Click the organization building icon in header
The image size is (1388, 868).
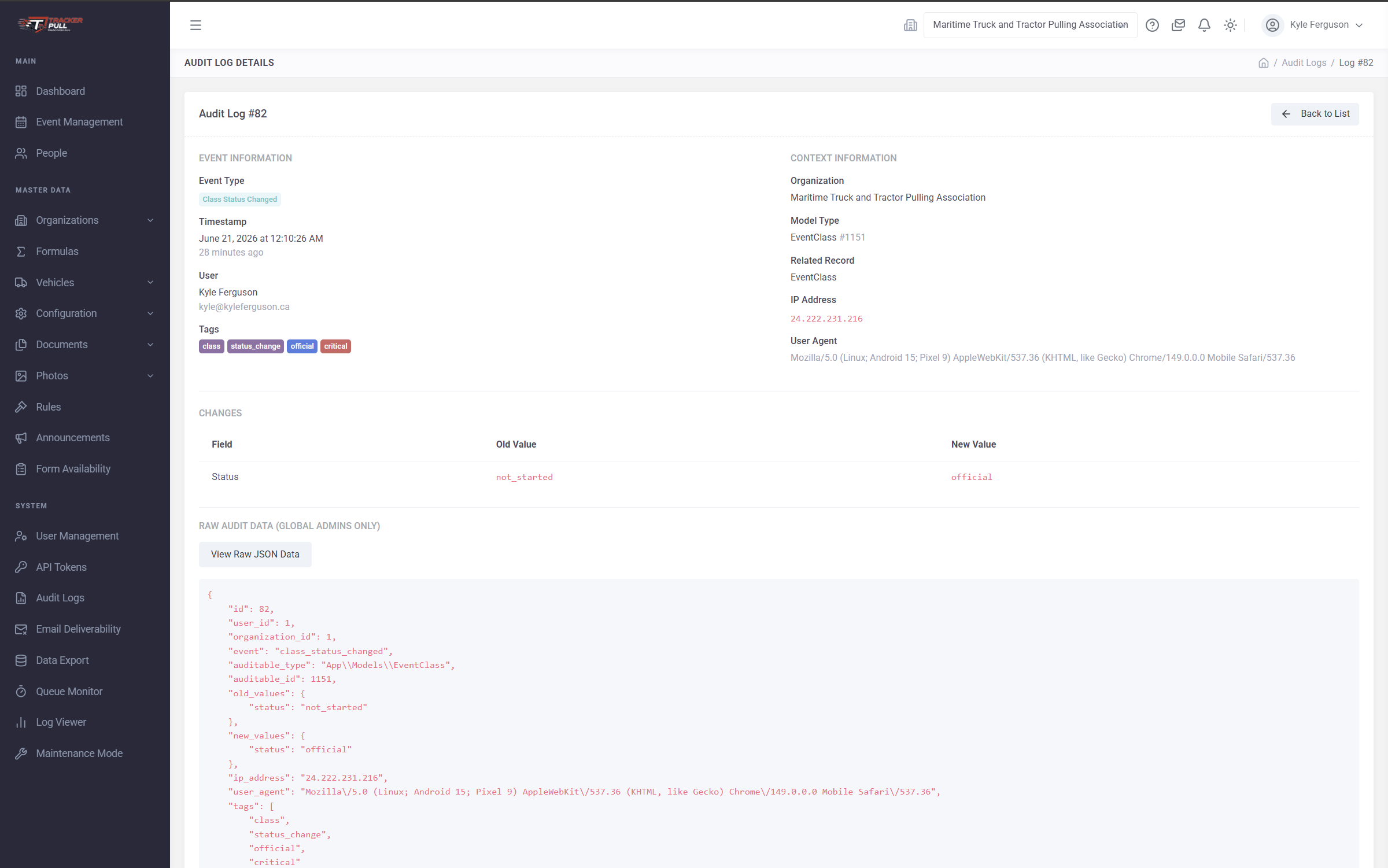910,25
